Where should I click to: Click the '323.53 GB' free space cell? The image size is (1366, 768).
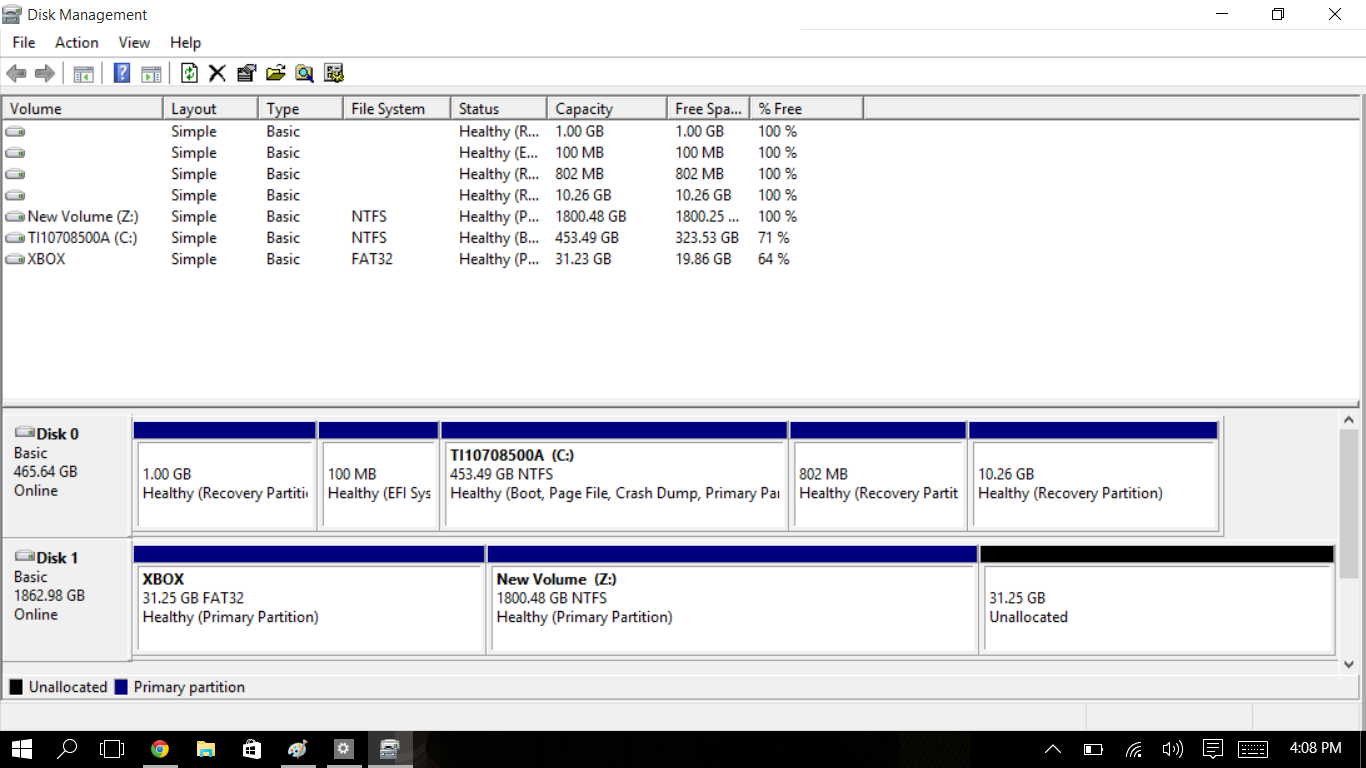click(x=707, y=238)
